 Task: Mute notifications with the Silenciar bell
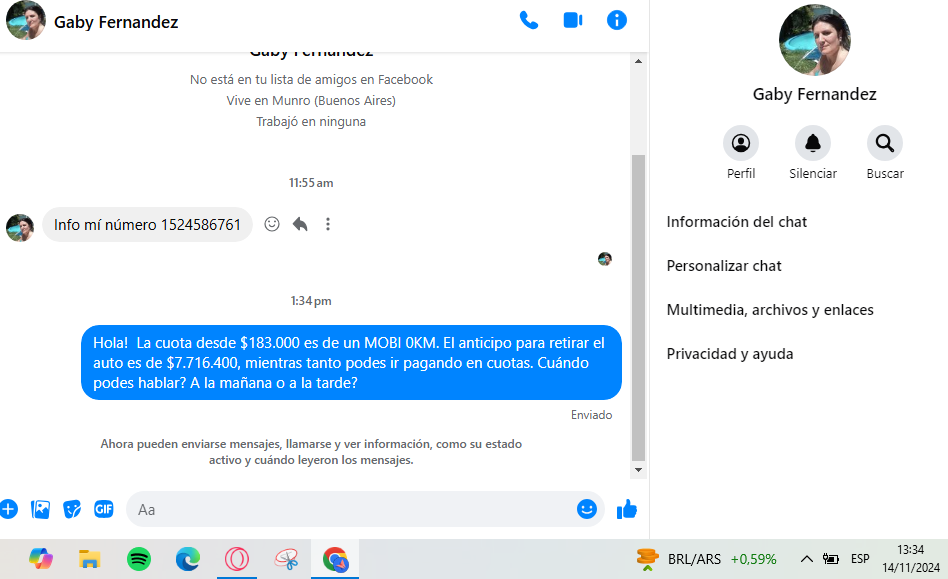click(x=812, y=144)
